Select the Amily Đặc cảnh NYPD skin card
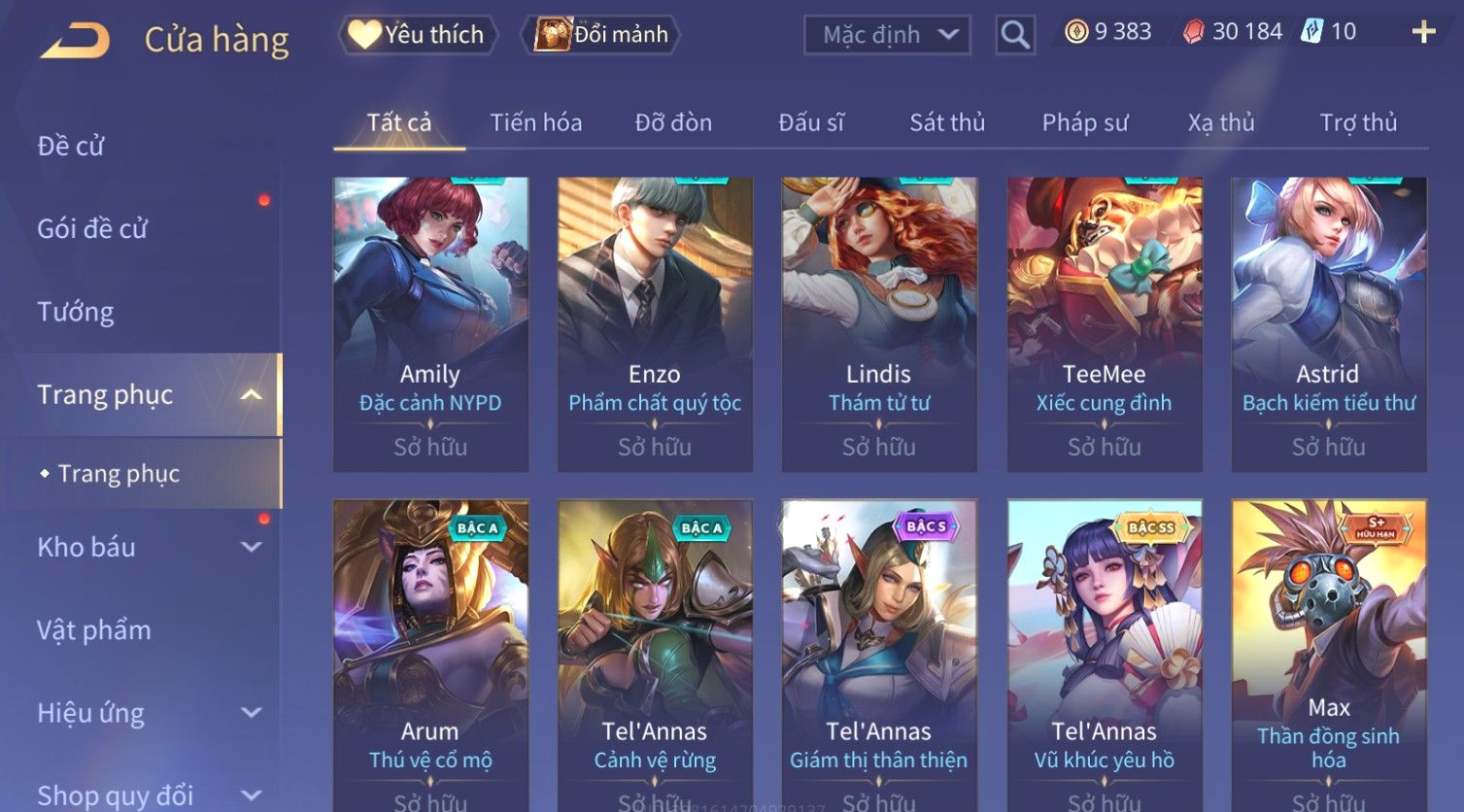1464x812 pixels. (430, 323)
